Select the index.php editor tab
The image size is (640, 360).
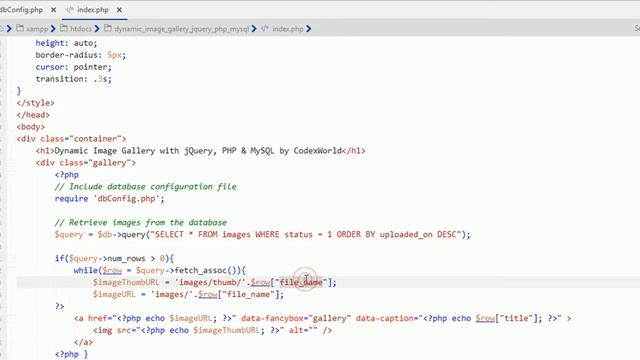pos(93,10)
